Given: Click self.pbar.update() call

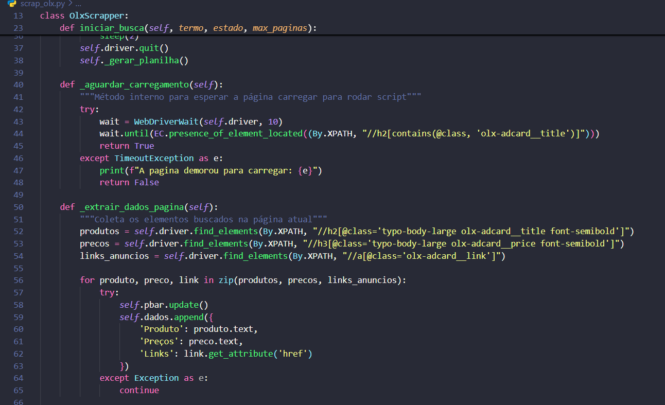Looking at the screenshot, I should [x=163, y=304].
